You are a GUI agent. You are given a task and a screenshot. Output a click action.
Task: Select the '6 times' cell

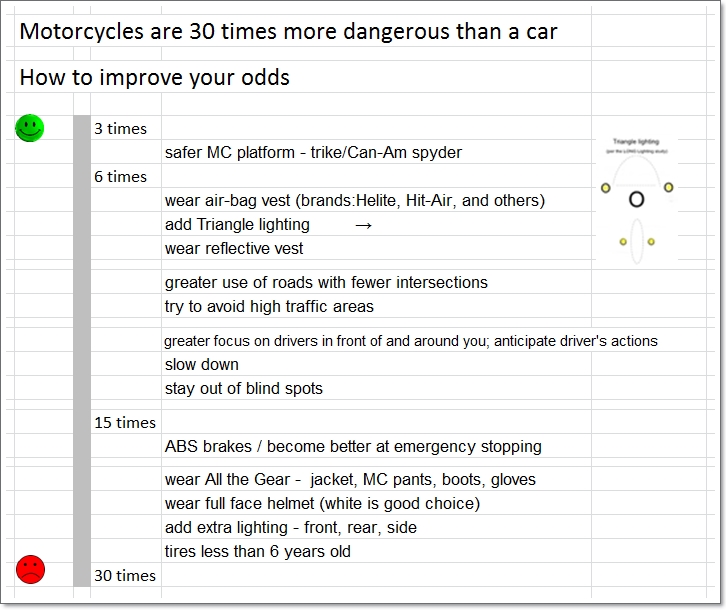coord(120,177)
